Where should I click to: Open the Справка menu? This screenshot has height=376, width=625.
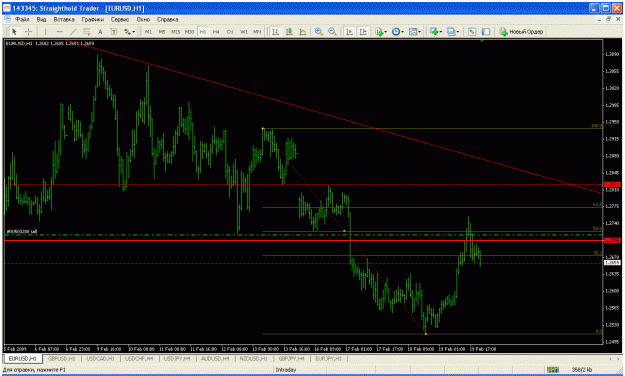click(x=167, y=19)
